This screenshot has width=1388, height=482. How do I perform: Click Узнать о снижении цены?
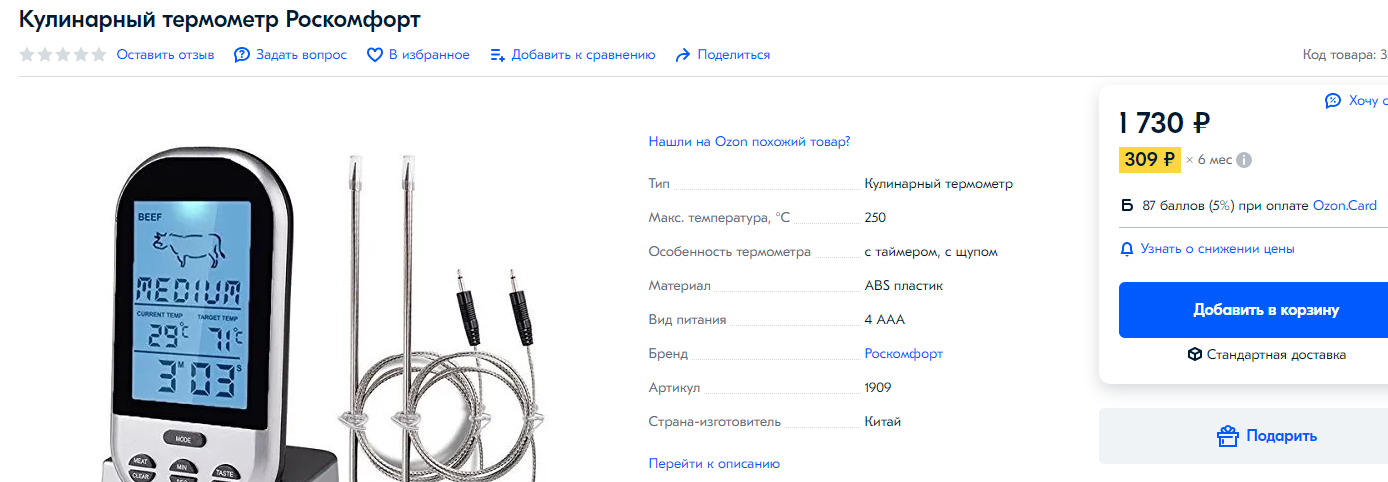pyautogui.click(x=1218, y=248)
